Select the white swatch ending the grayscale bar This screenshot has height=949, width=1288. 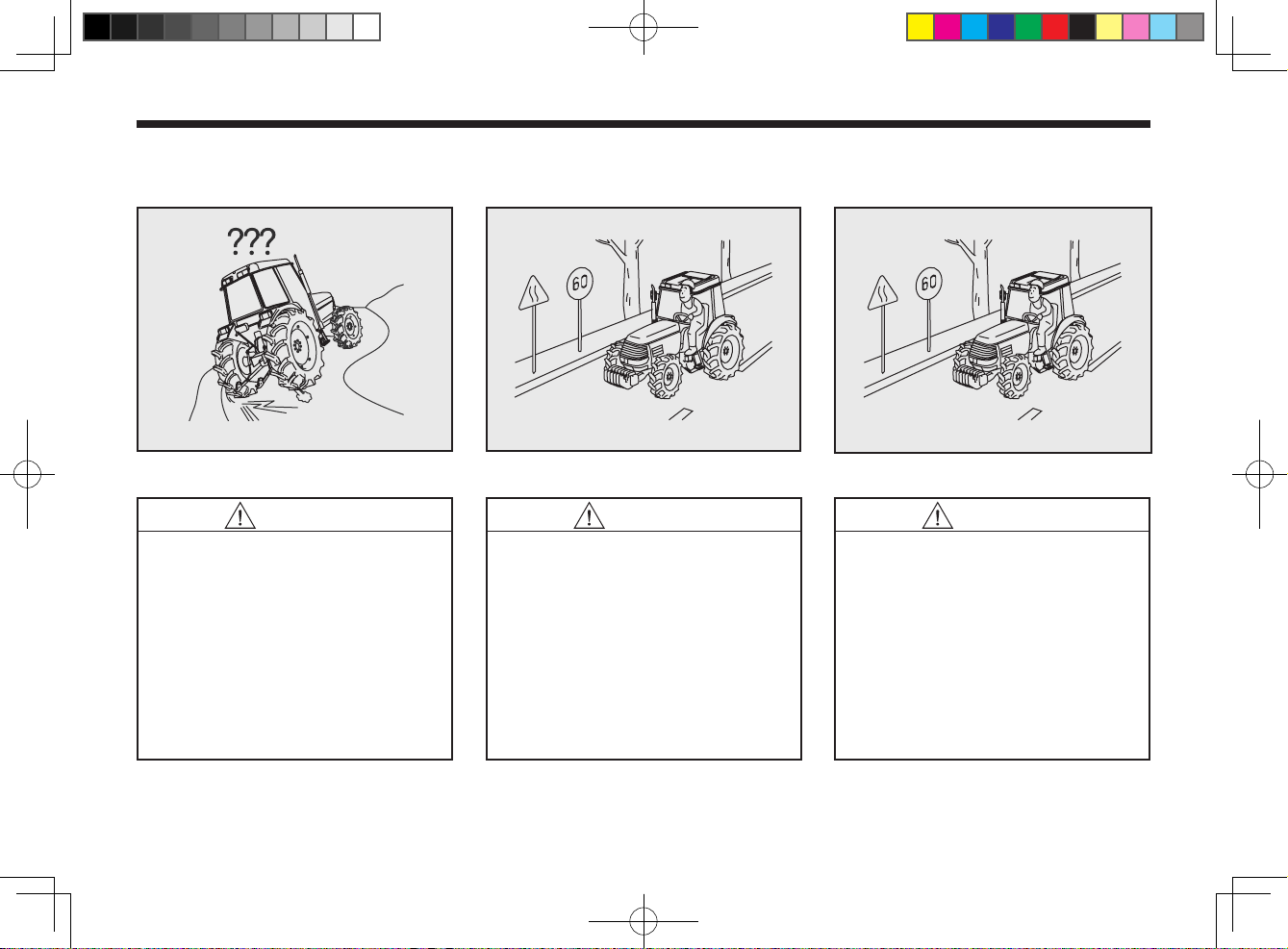pyautogui.click(x=366, y=27)
